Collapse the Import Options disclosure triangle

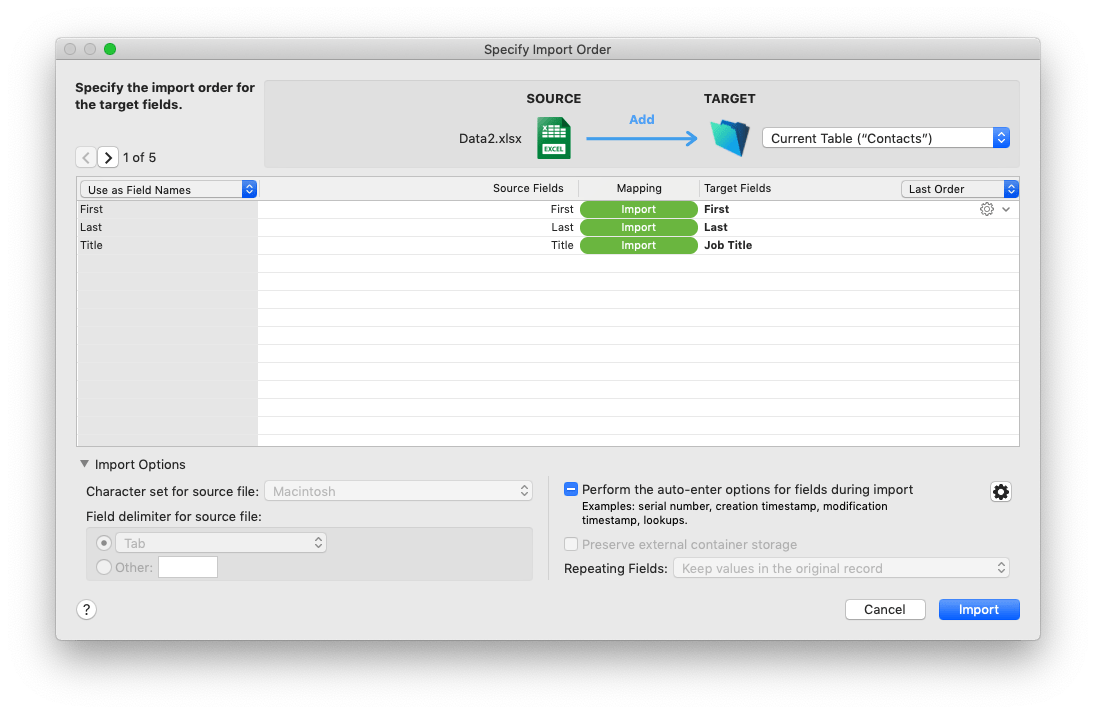pyautogui.click(x=85, y=464)
